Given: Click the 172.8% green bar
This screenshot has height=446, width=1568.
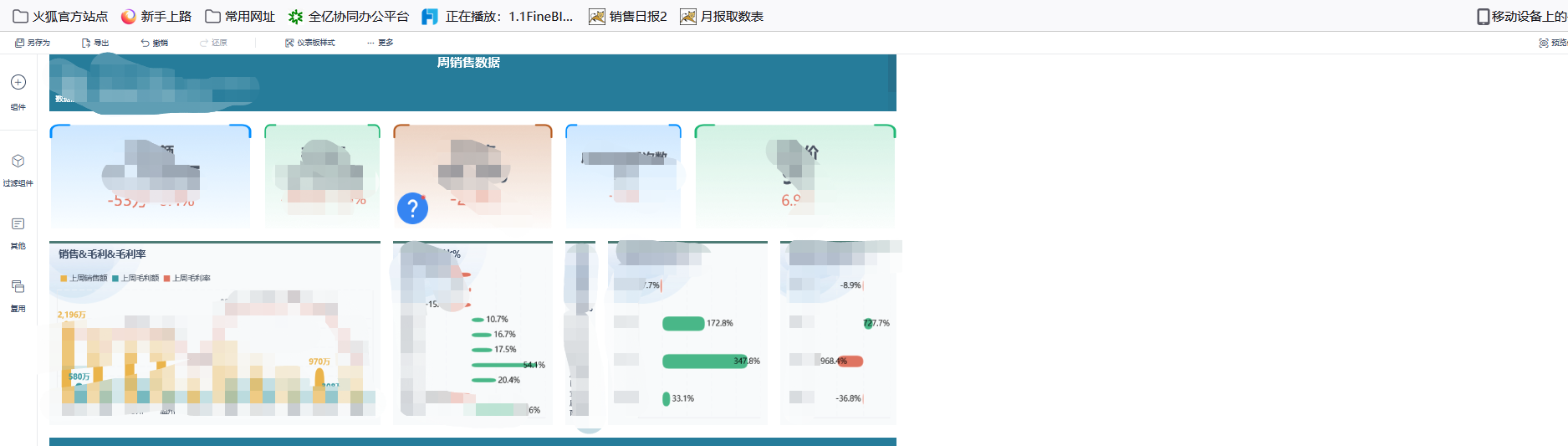Looking at the screenshot, I should (x=683, y=323).
